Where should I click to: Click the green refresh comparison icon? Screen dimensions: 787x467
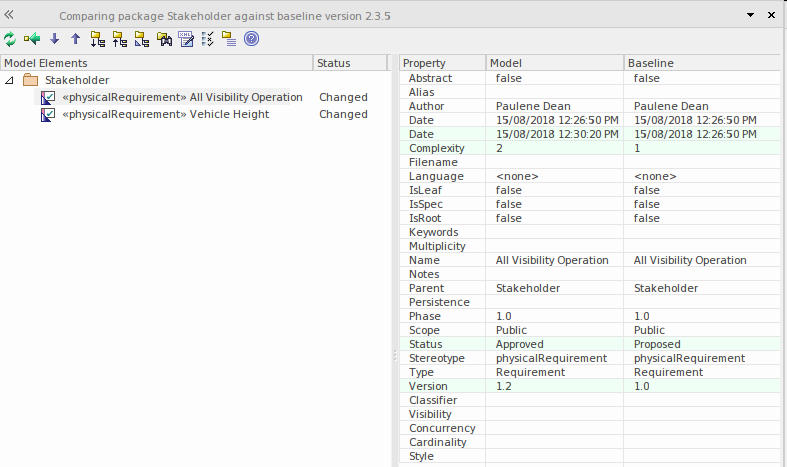10,39
